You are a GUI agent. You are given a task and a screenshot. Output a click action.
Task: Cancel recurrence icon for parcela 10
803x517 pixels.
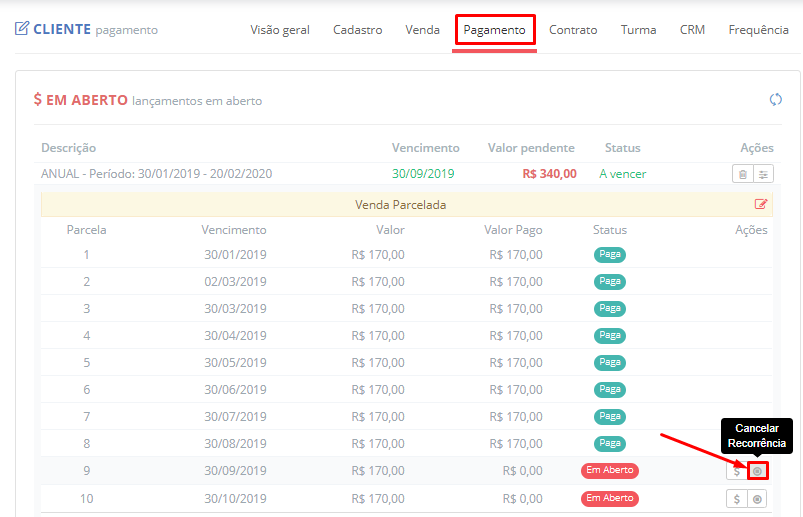[x=757, y=499]
